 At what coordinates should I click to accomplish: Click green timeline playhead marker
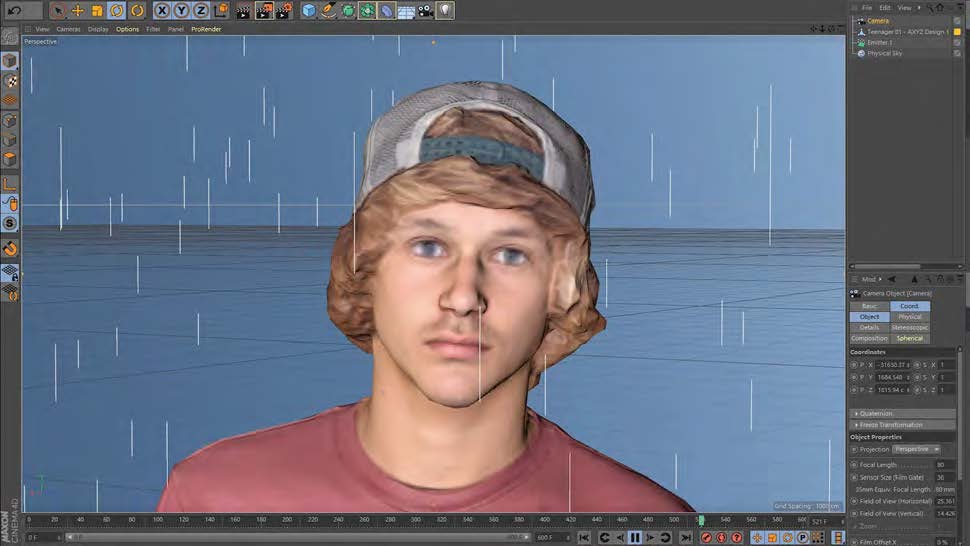point(701,521)
